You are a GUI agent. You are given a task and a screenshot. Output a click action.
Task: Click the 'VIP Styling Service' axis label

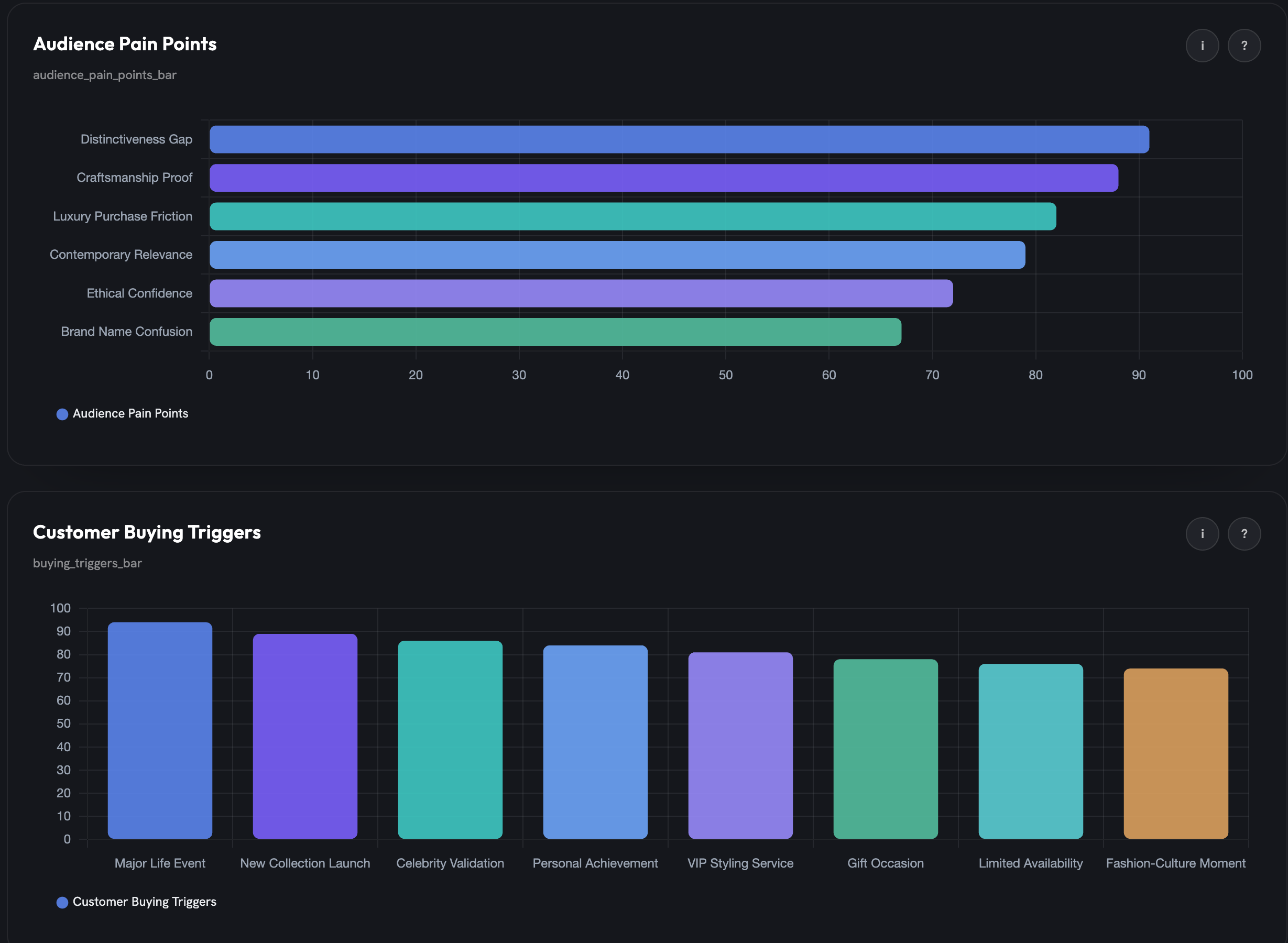pos(741,863)
